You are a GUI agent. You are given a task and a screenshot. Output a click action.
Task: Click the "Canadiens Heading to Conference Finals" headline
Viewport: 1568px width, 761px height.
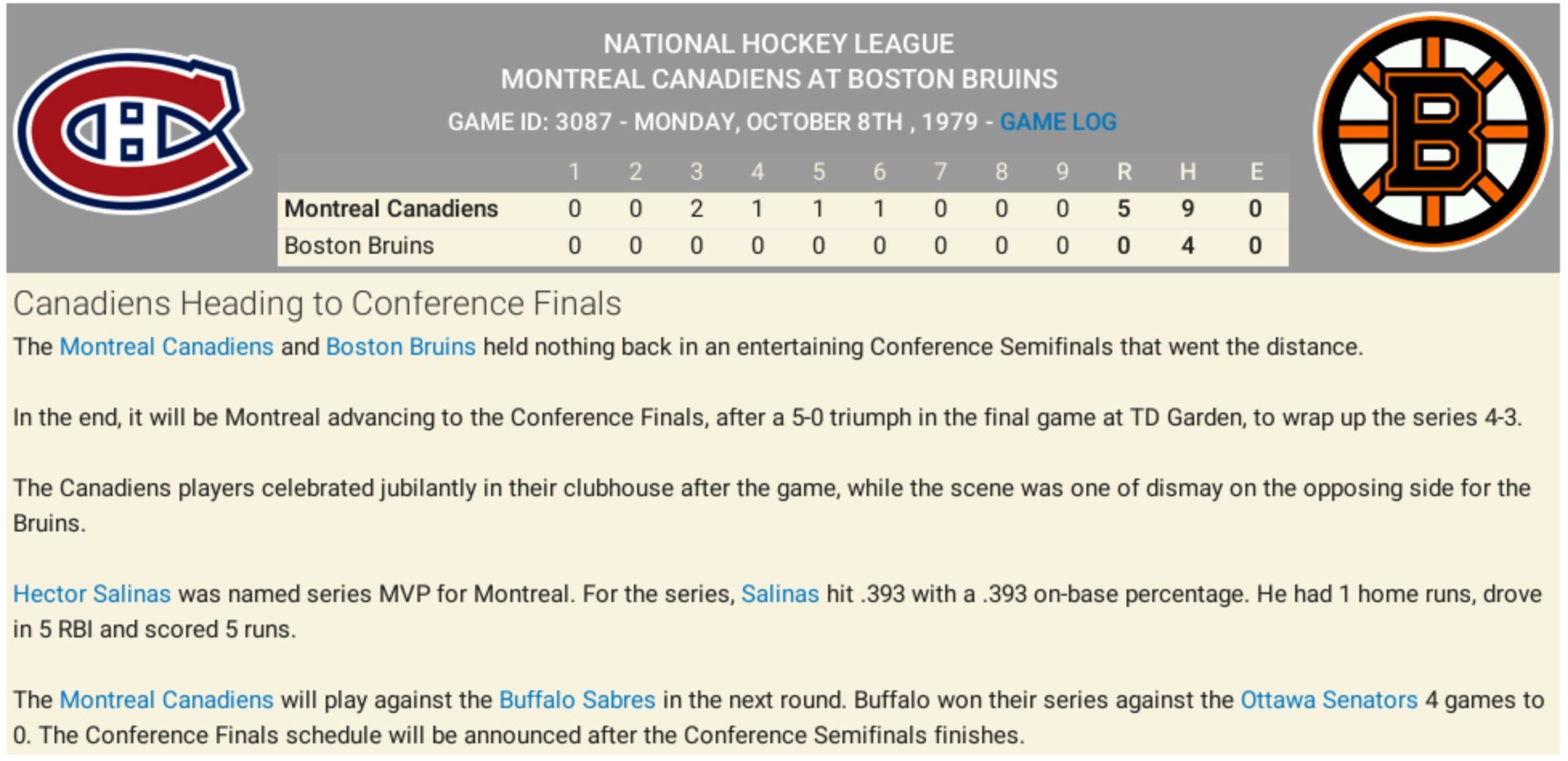click(317, 303)
